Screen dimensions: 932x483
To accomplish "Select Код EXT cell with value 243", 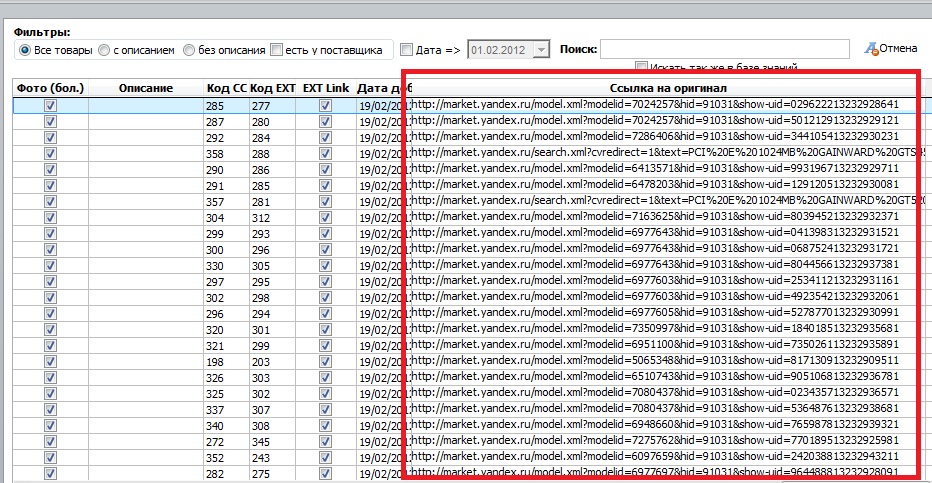I will click(272, 459).
